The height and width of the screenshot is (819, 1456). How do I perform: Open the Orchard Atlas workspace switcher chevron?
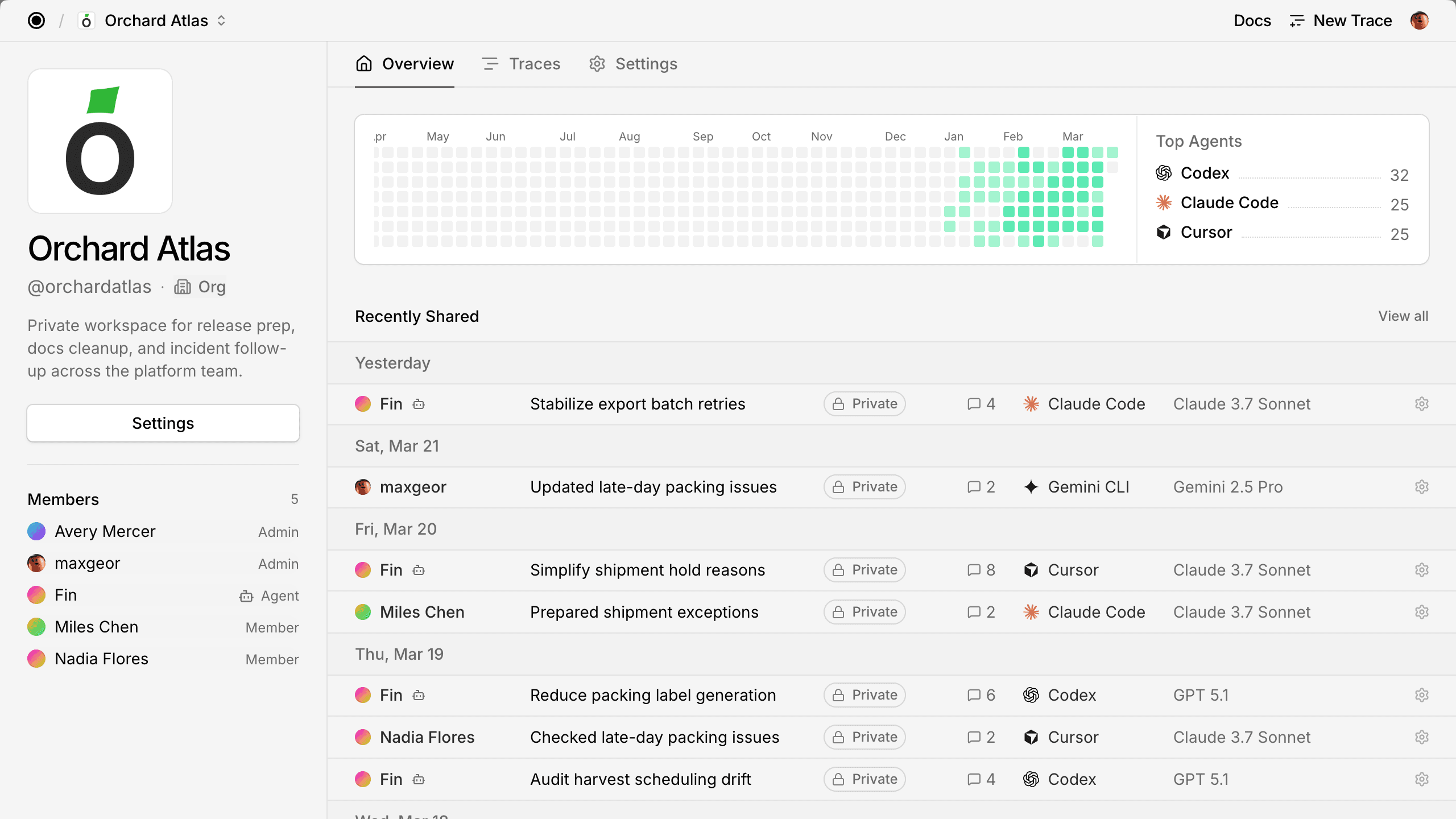click(221, 20)
